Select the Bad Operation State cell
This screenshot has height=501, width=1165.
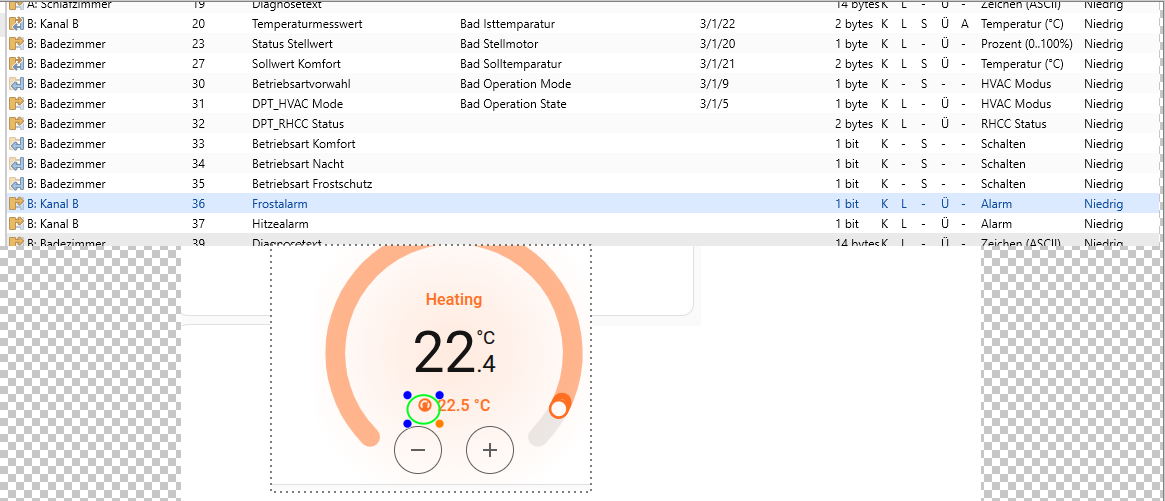click(513, 103)
